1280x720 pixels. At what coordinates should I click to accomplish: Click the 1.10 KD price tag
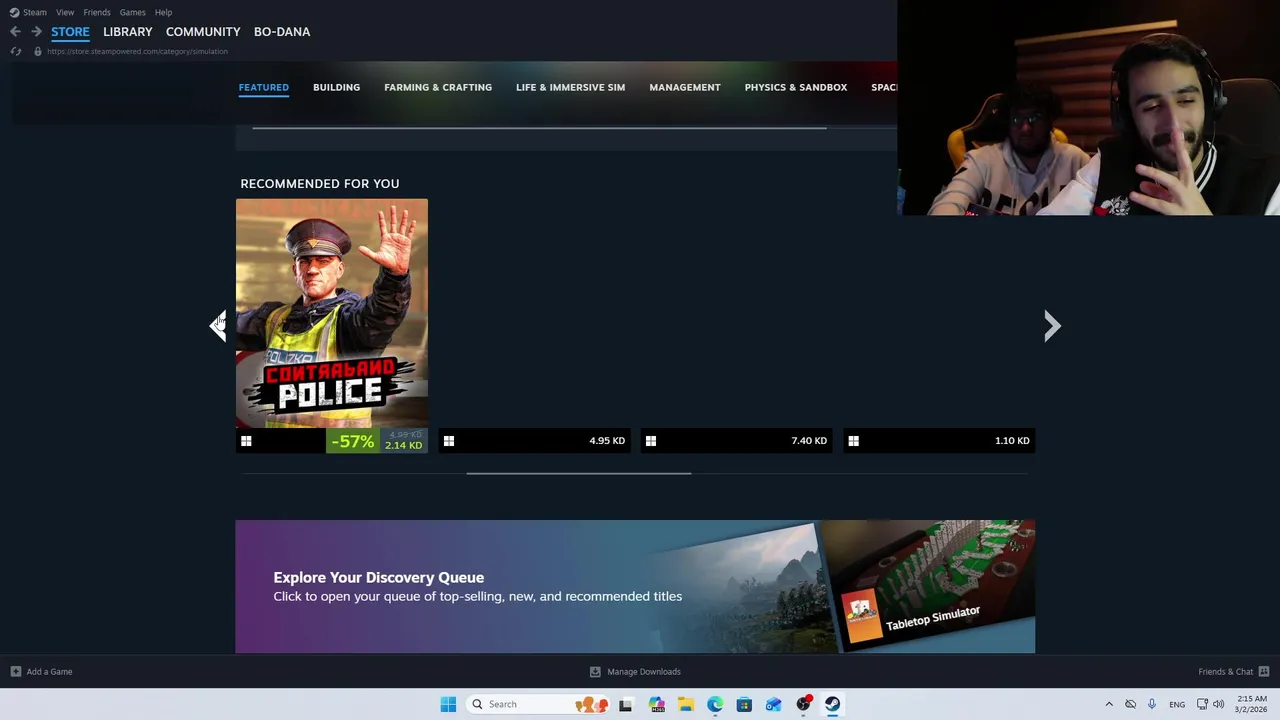click(1012, 441)
